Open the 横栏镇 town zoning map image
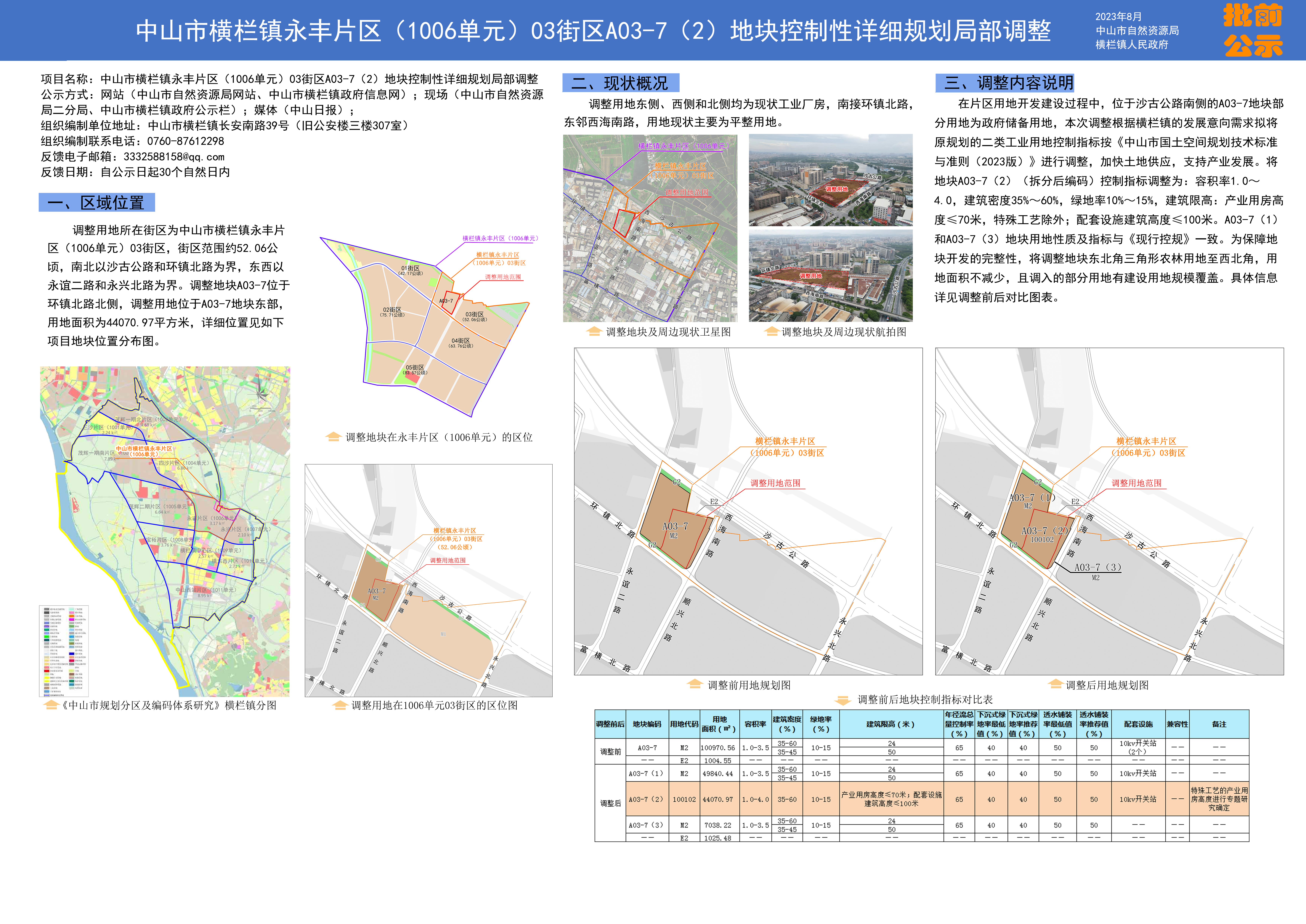Image resolution: width=1306 pixels, height=924 pixels. coord(165,531)
